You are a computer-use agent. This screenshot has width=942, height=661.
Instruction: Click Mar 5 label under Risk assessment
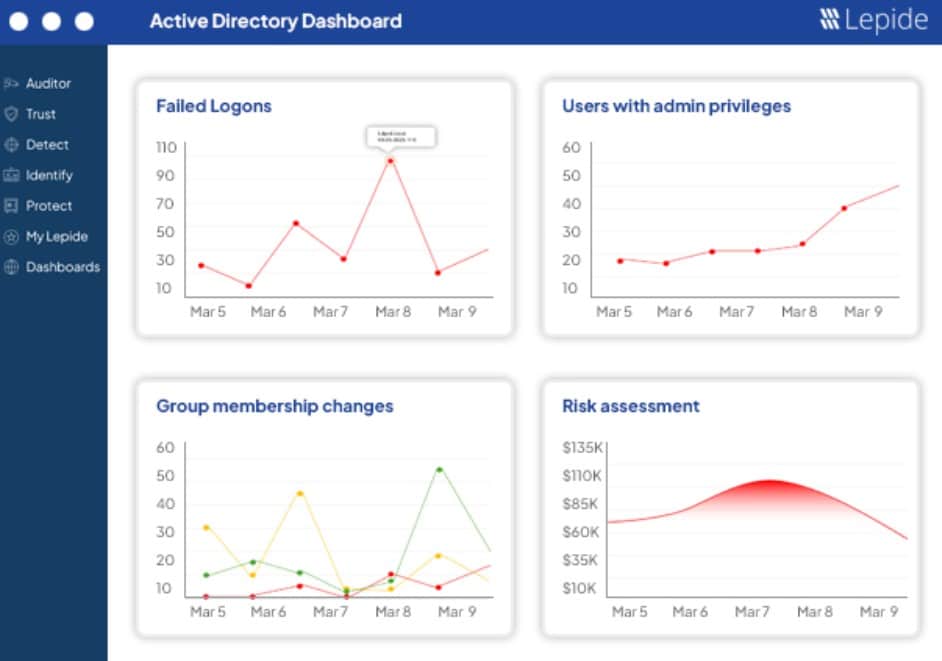629,612
